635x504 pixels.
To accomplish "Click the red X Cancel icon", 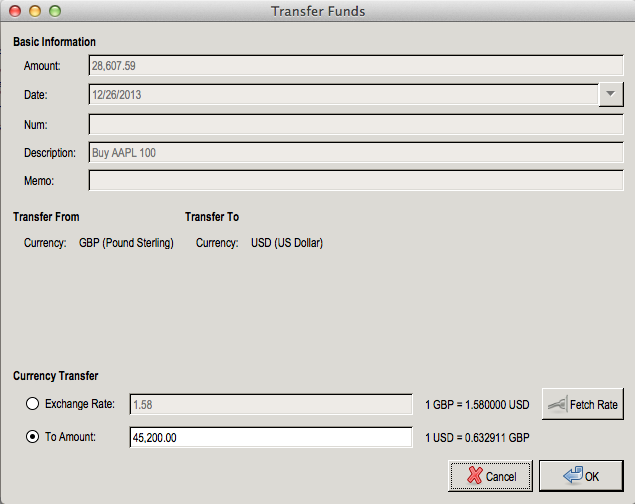I will pyautogui.click(x=475, y=476).
